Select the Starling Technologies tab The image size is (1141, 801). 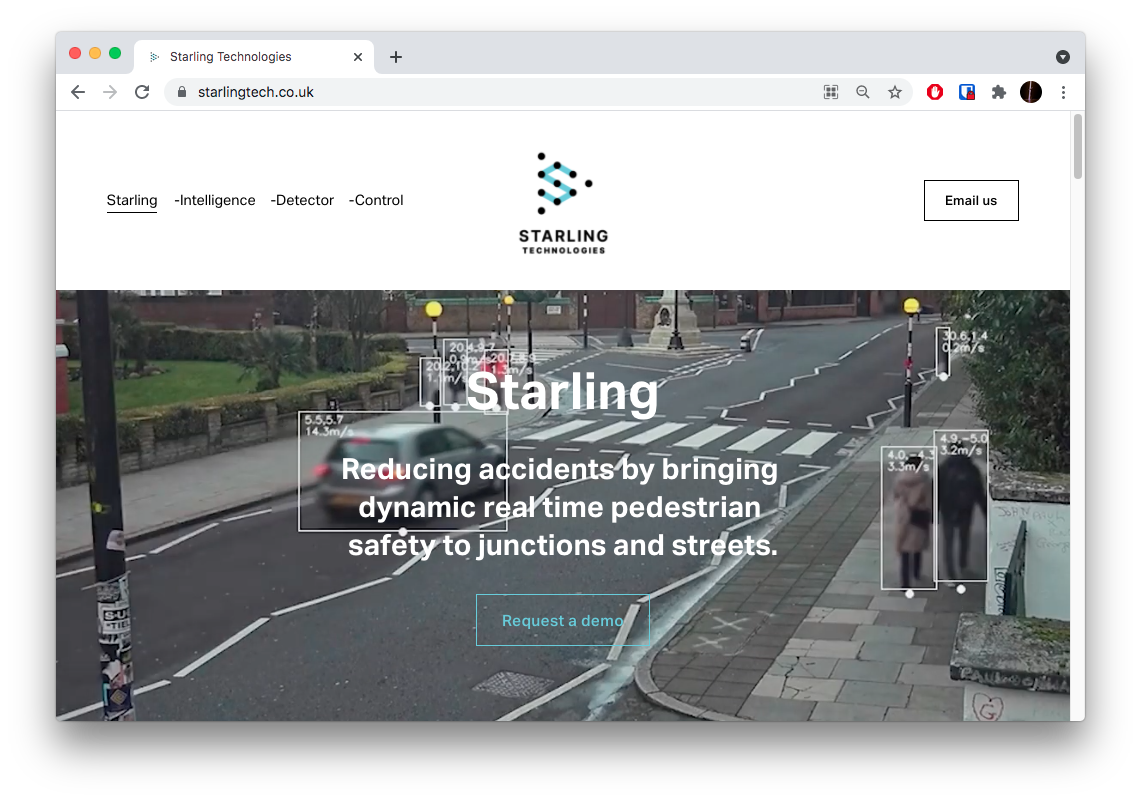(x=254, y=57)
